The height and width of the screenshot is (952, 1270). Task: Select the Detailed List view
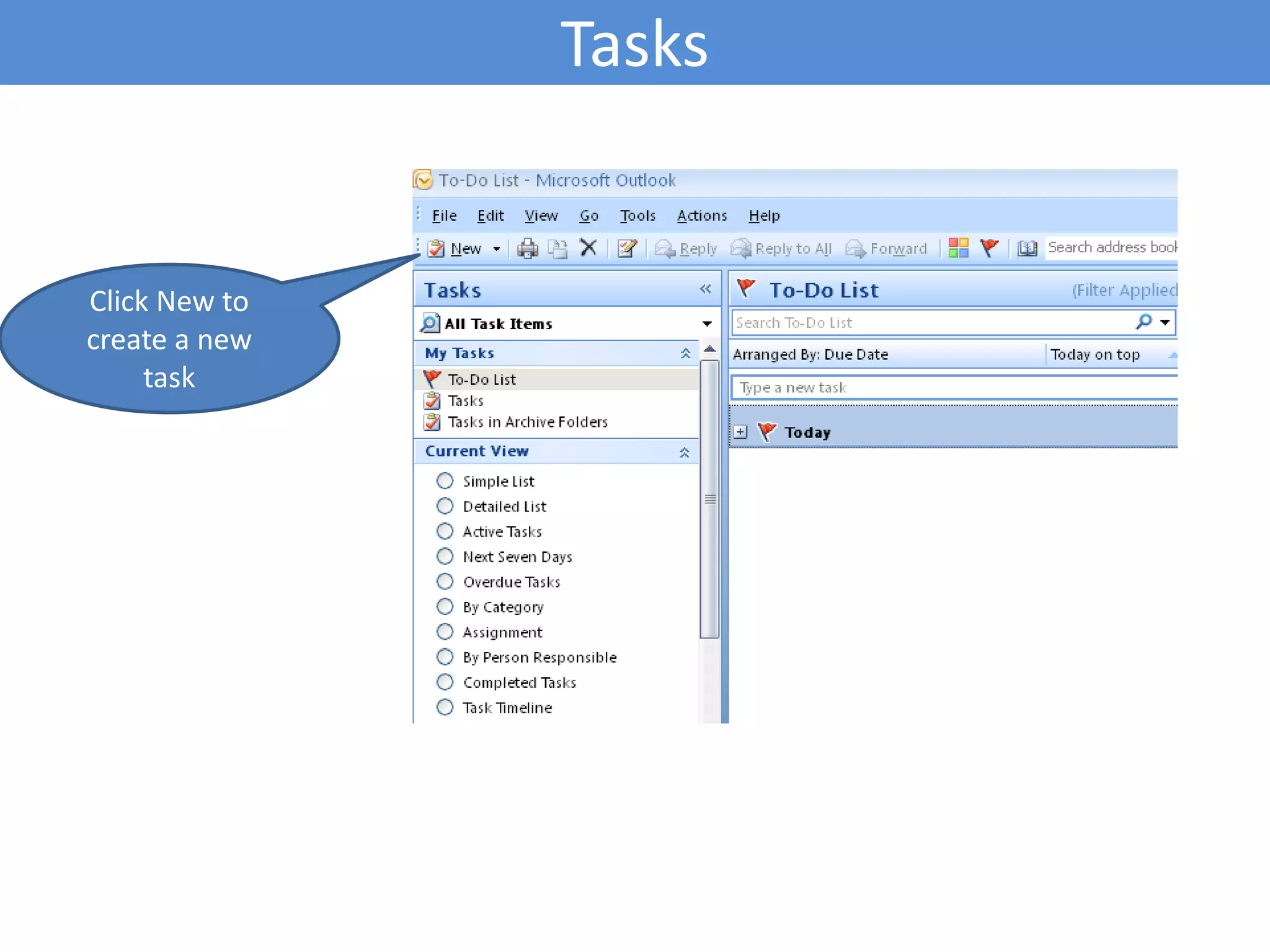491,506
